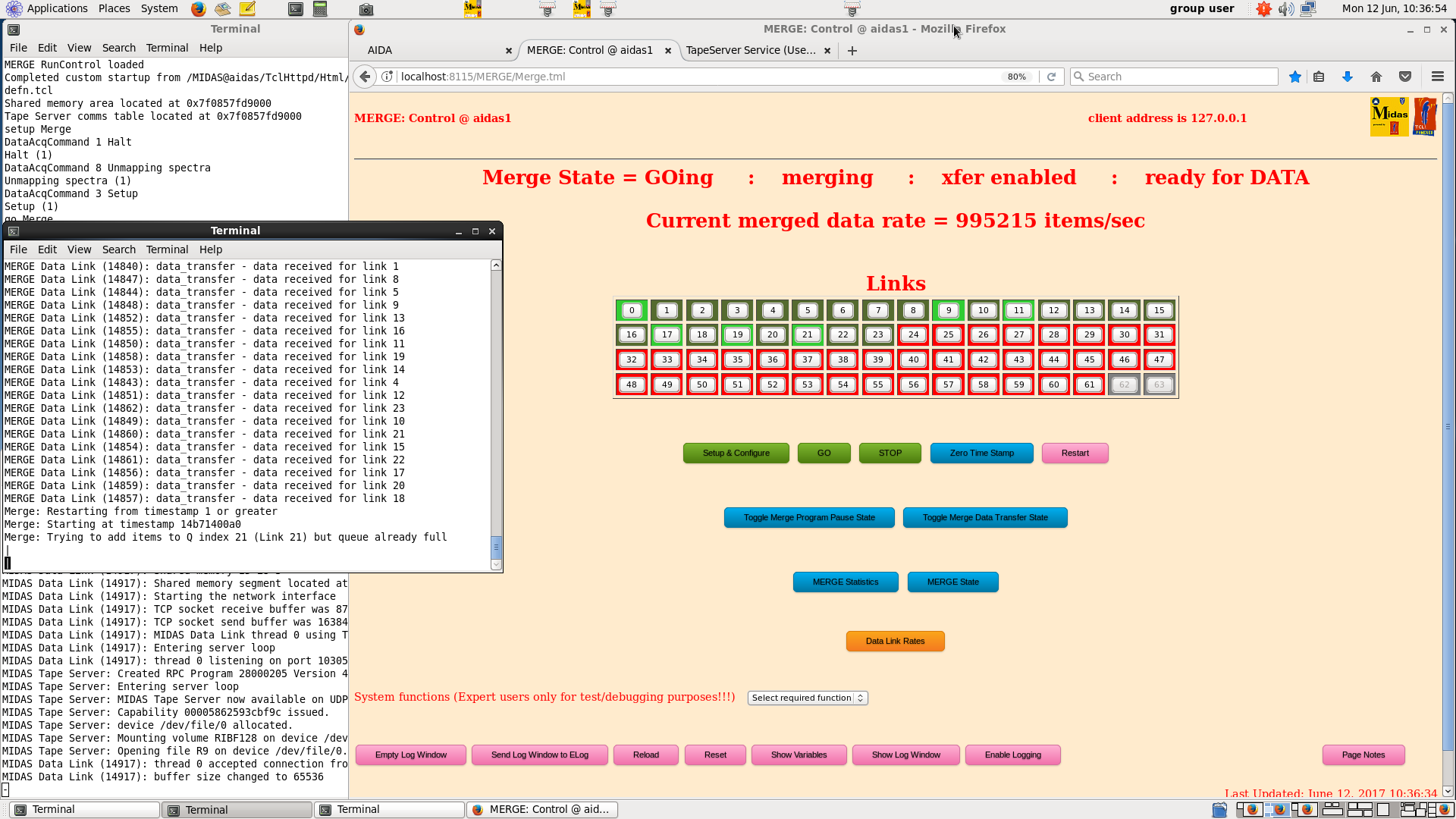Open Page Notes
Viewport: 1456px width, 819px height.
(x=1363, y=755)
